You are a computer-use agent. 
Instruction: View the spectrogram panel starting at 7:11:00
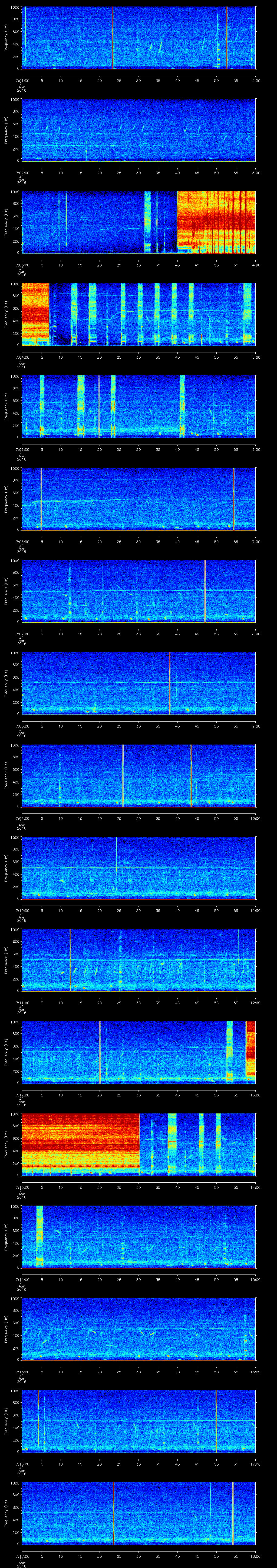pos(138,960)
